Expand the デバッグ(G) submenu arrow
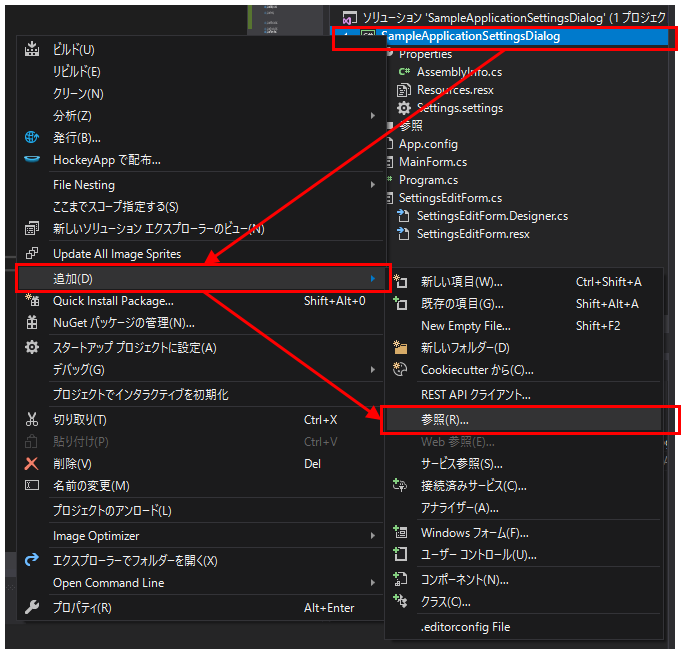This screenshot has width=685, height=654. (x=373, y=370)
